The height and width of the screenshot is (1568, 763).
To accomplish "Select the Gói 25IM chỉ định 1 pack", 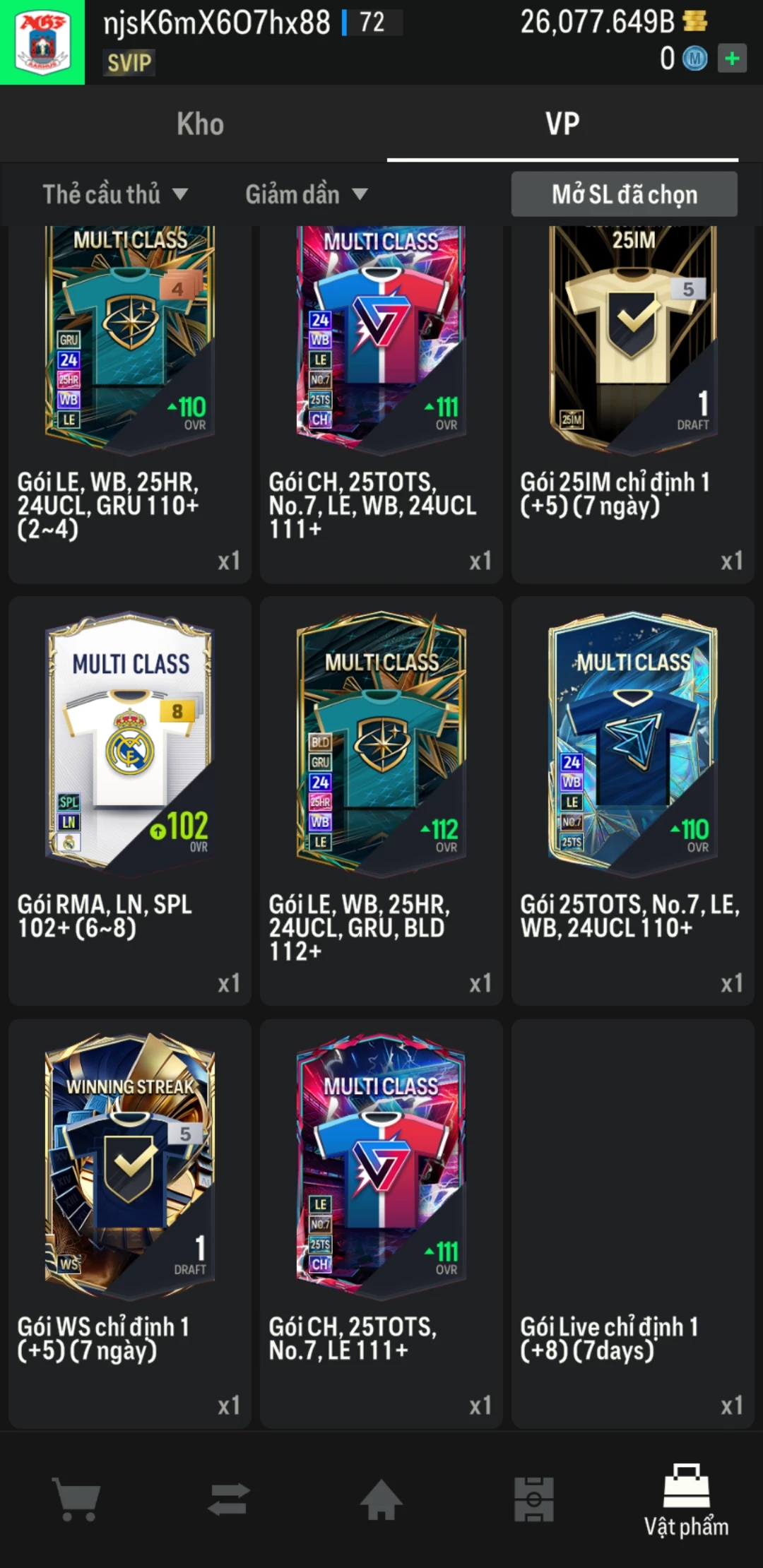I will (x=633, y=405).
